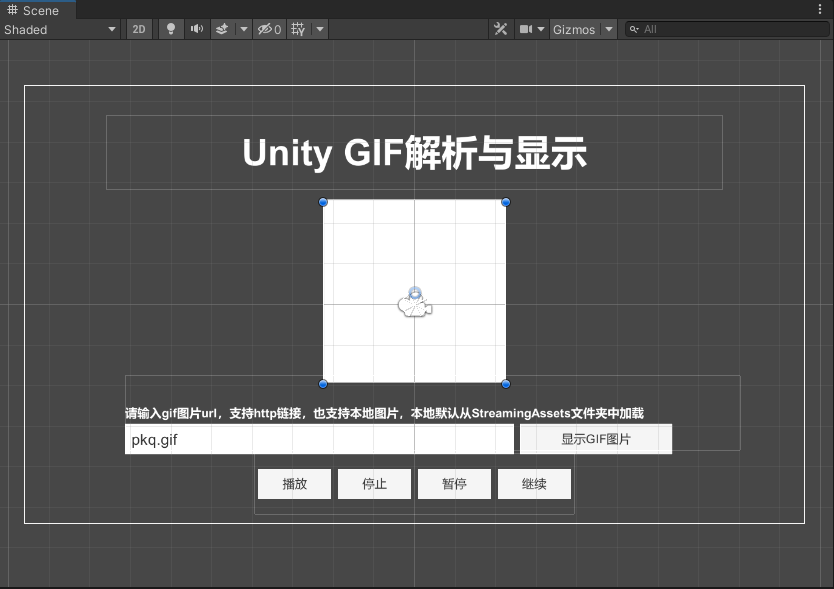834x589 pixels.
Task: Toggle the scene lighting bulb icon
Action: click(170, 29)
